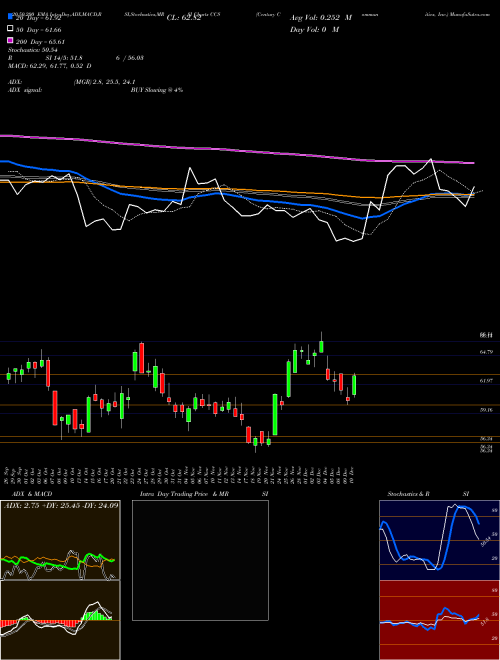
Task: Click the 'Avg Vol: 0.252 M' reading
Action: tap(321, 18)
